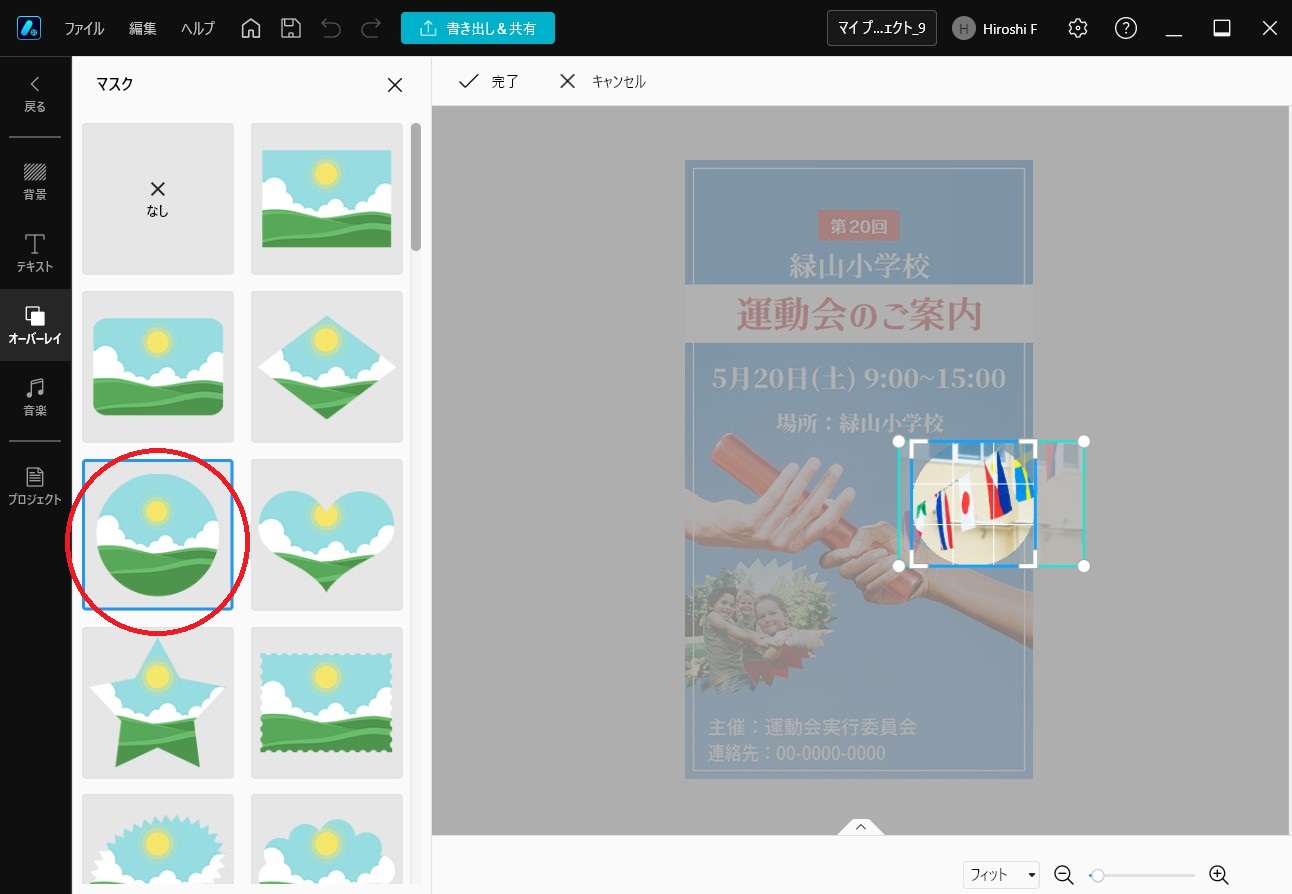
Task: Open the テキスト sidebar panel
Action: click(35, 253)
